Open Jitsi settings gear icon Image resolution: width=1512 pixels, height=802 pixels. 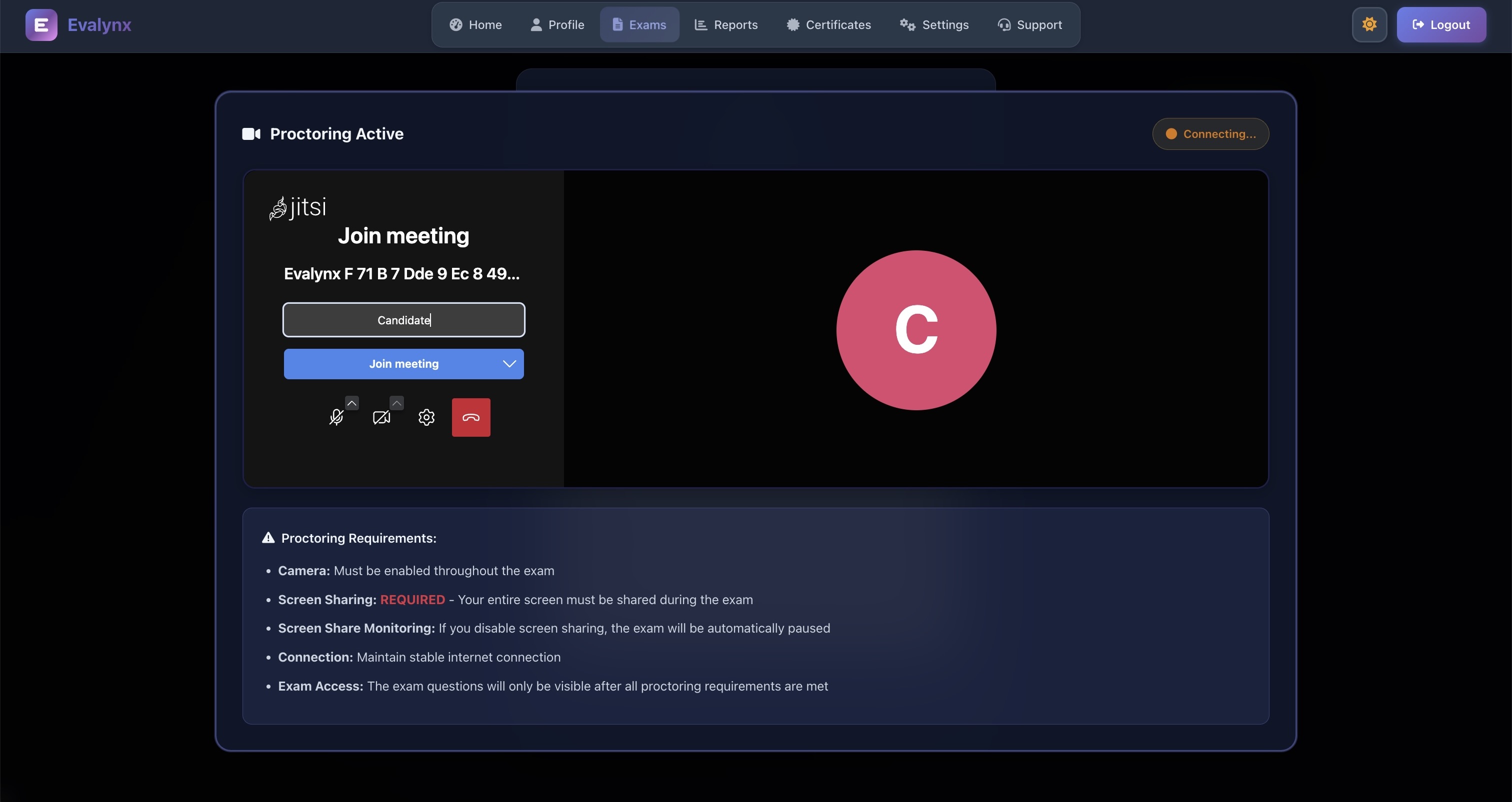pos(426,417)
